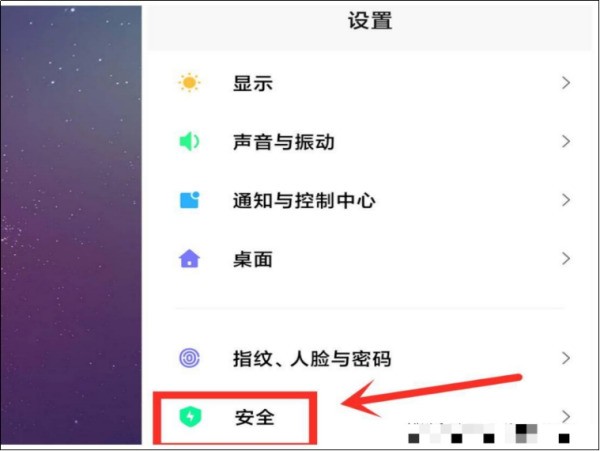The image size is (600, 451).
Task: Expand the 安全 row chevron
Action: [566, 416]
